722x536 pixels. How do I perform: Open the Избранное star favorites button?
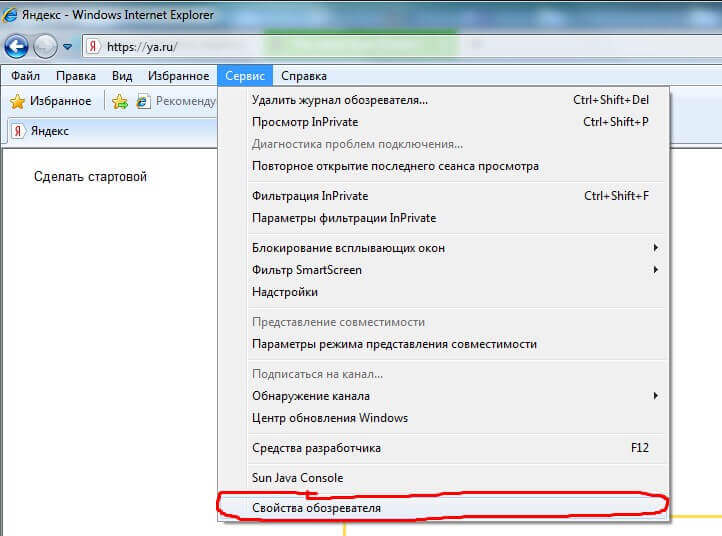[51, 101]
